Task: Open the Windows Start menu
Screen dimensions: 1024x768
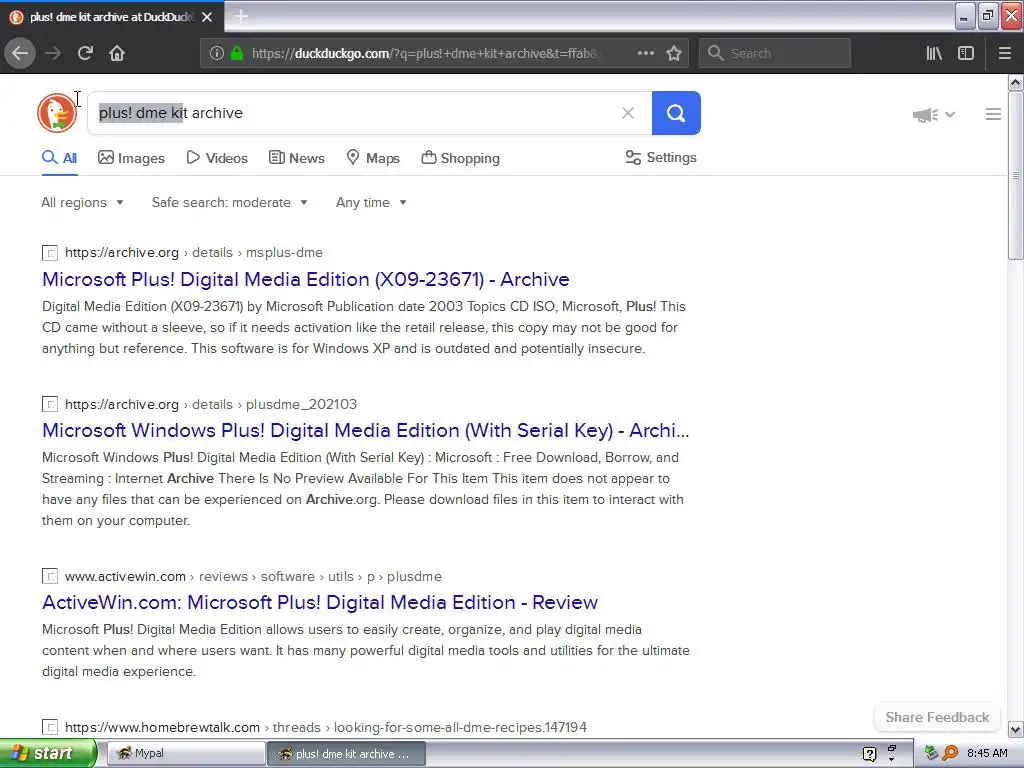Action: pos(48,754)
